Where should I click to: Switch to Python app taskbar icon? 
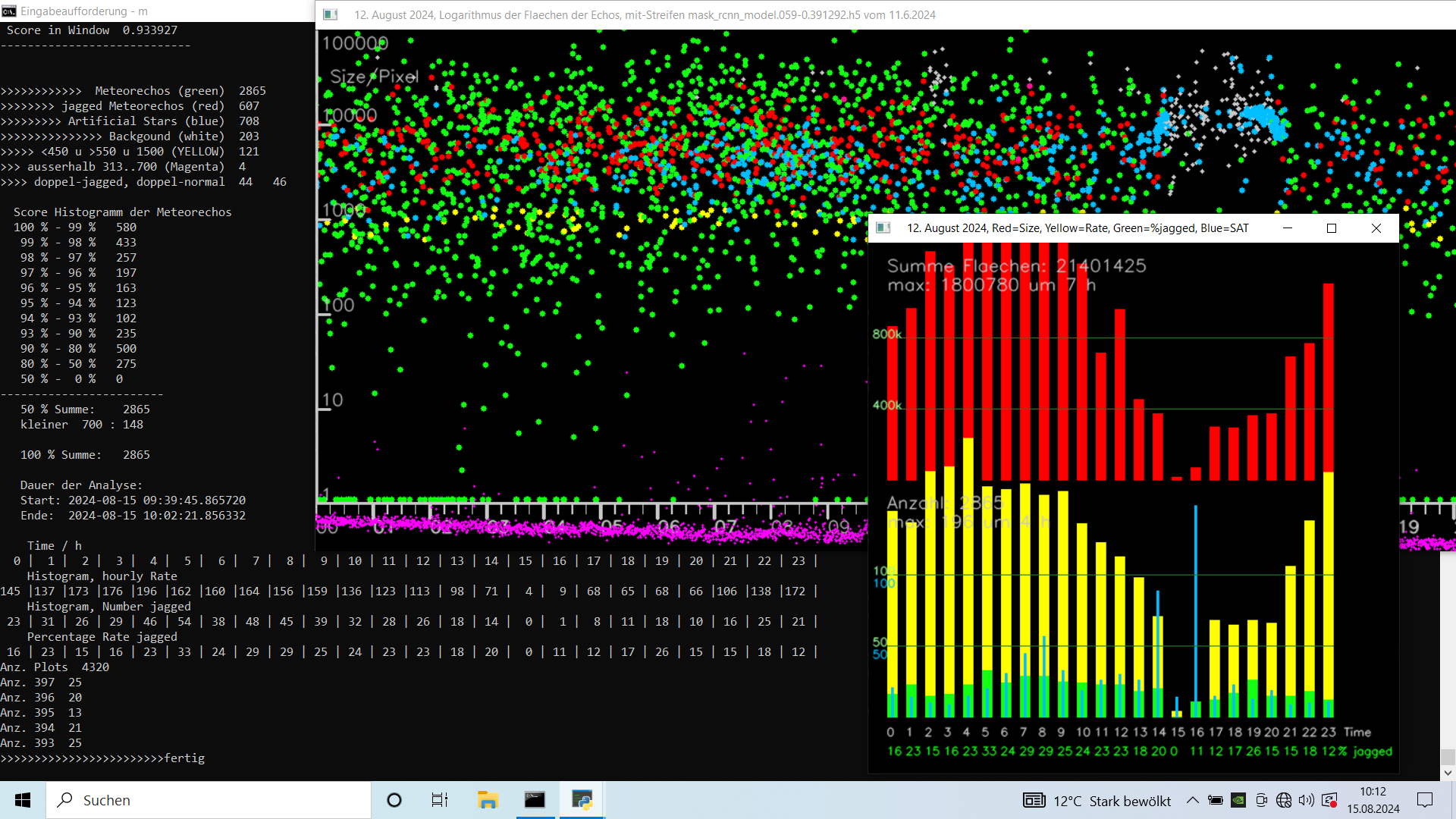click(582, 800)
